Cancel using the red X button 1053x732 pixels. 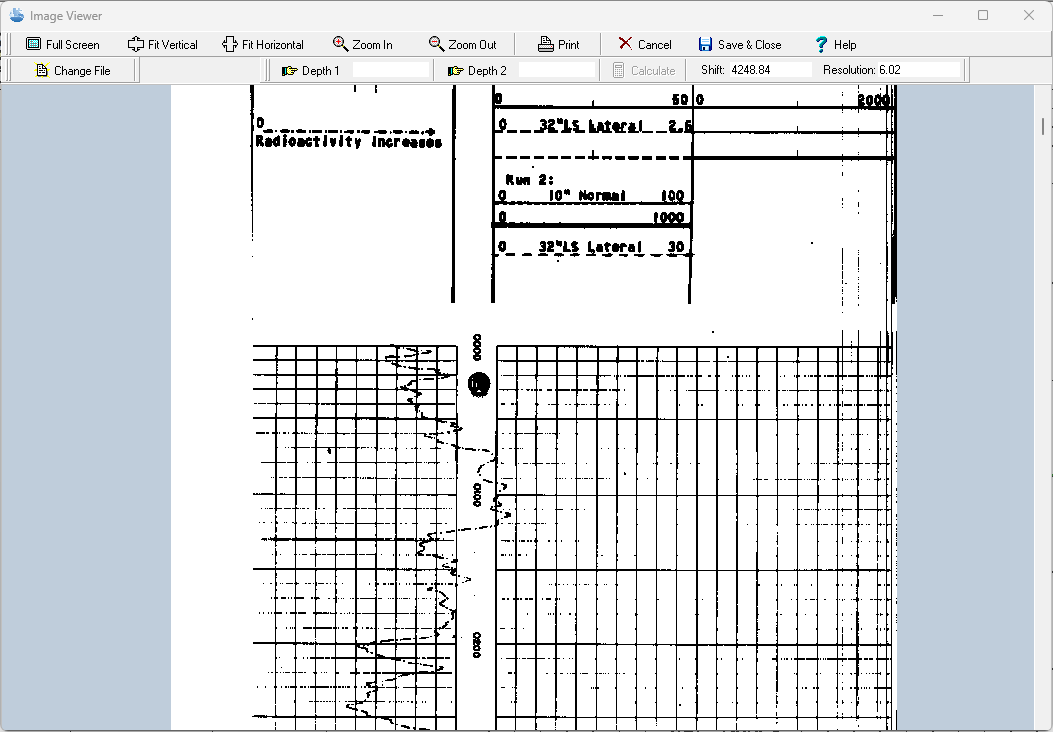click(x=644, y=44)
